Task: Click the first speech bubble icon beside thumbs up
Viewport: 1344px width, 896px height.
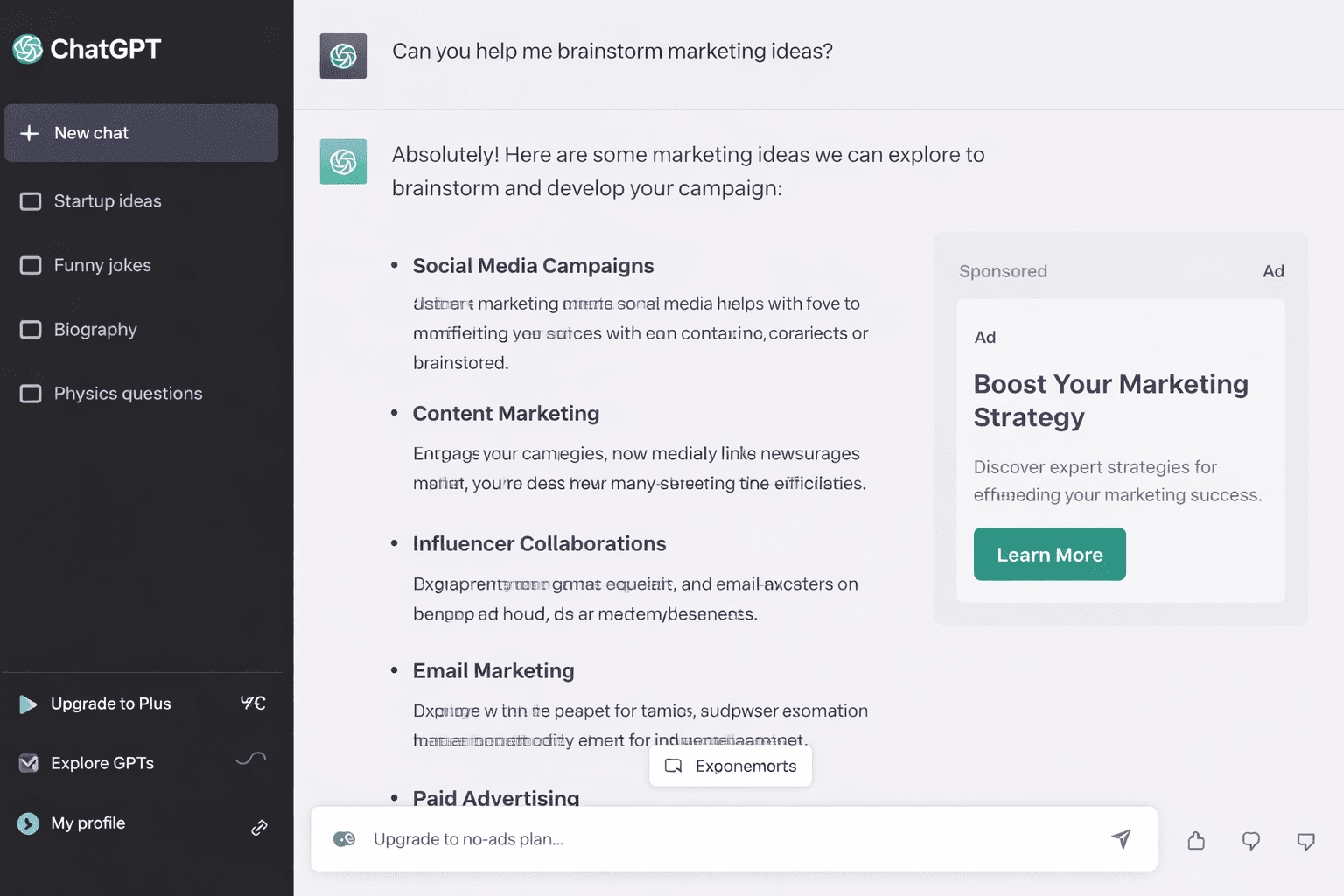Action: pyautogui.click(x=1251, y=841)
